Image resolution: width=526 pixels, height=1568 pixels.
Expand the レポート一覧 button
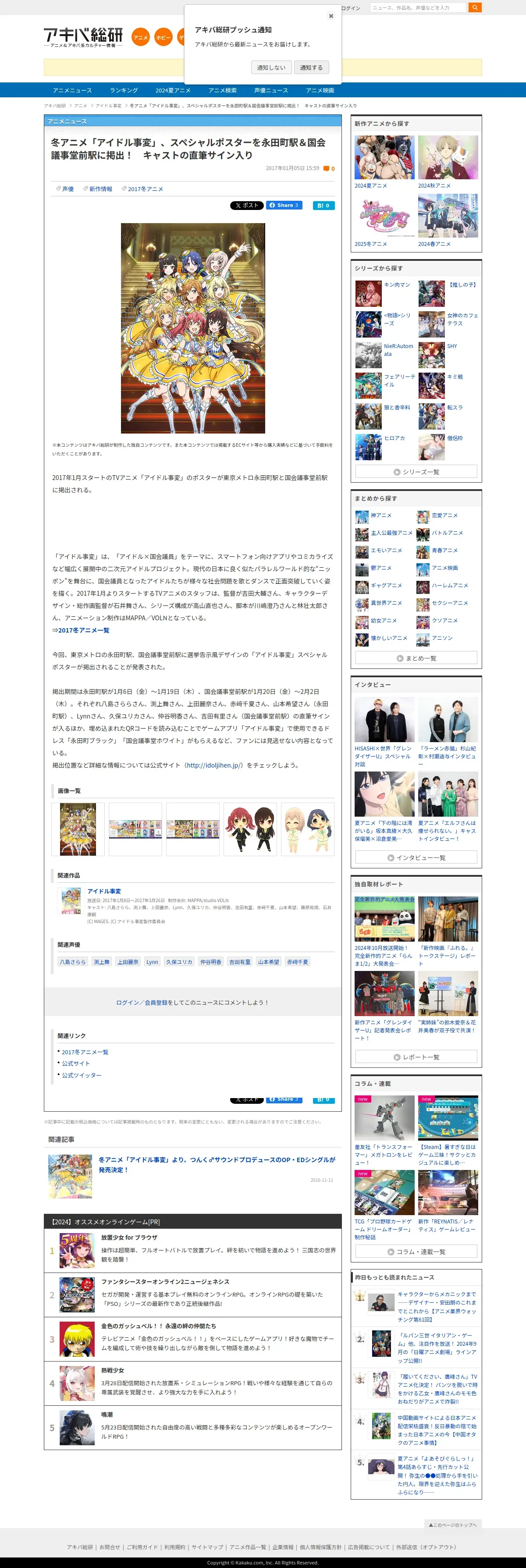point(416,1057)
